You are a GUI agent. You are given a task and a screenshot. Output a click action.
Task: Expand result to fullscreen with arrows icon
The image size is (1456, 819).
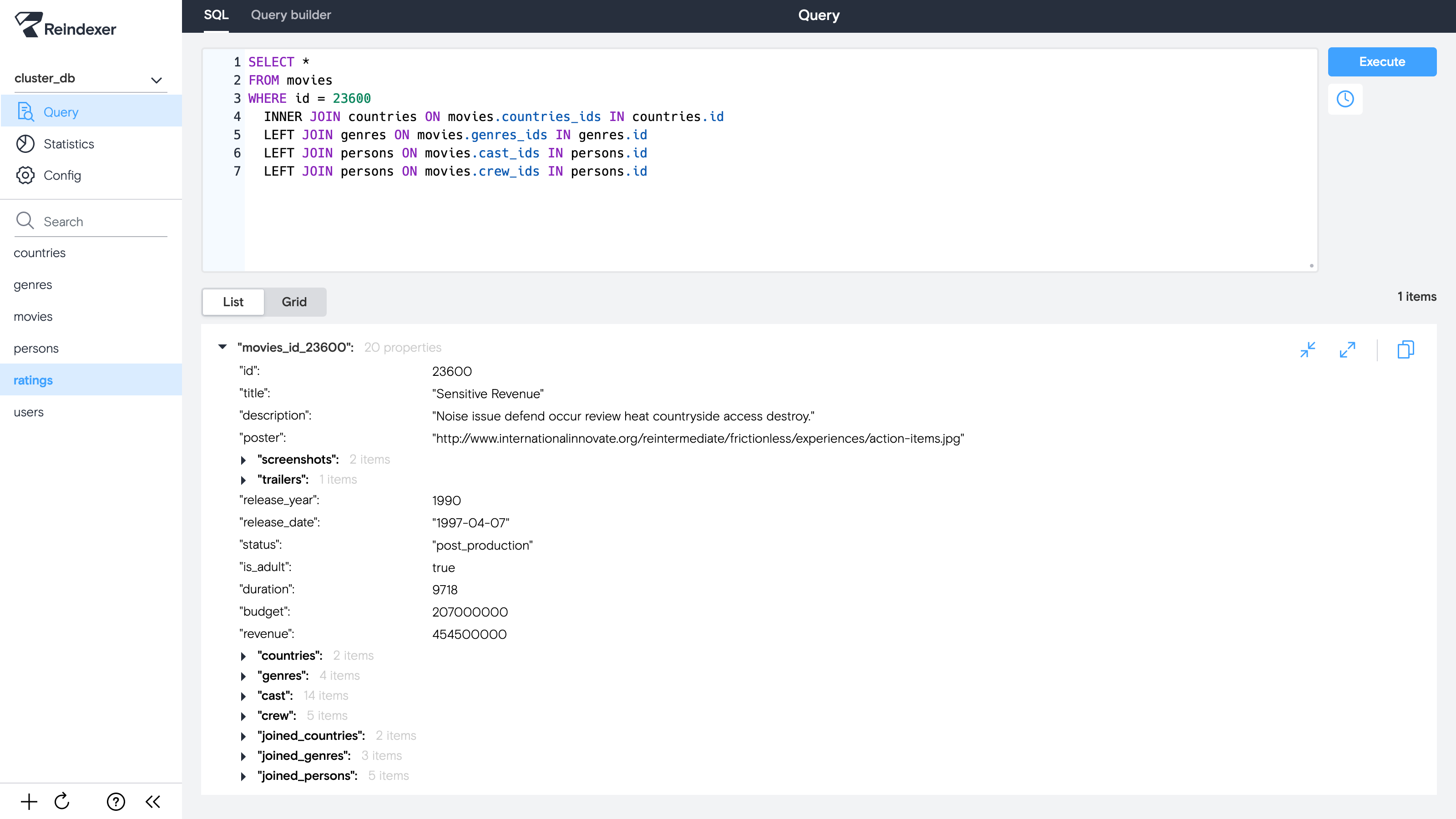(1347, 350)
